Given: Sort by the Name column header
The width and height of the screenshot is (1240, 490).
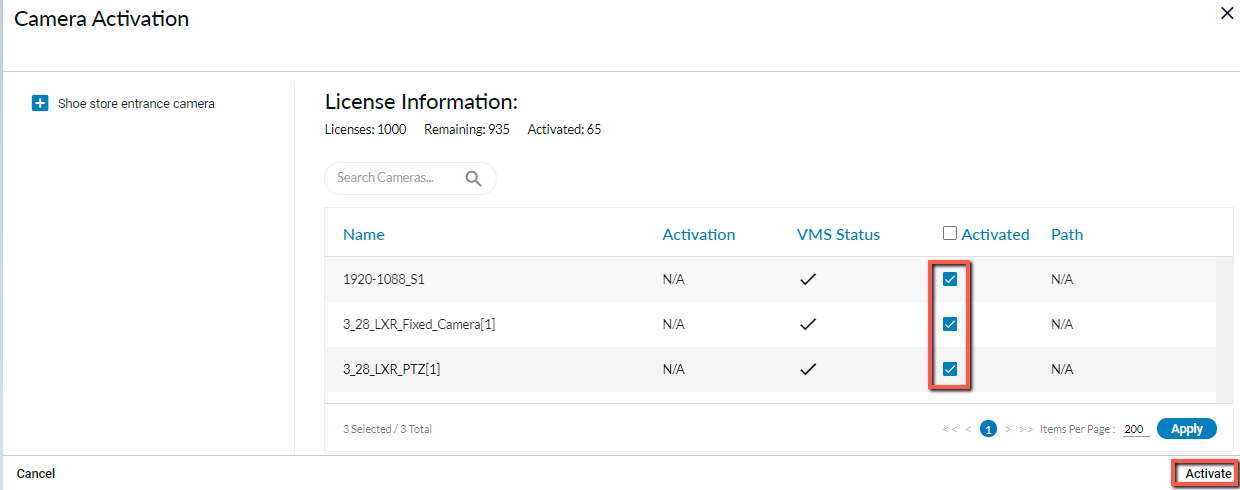Looking at the screenshot, I should point(364,234).
